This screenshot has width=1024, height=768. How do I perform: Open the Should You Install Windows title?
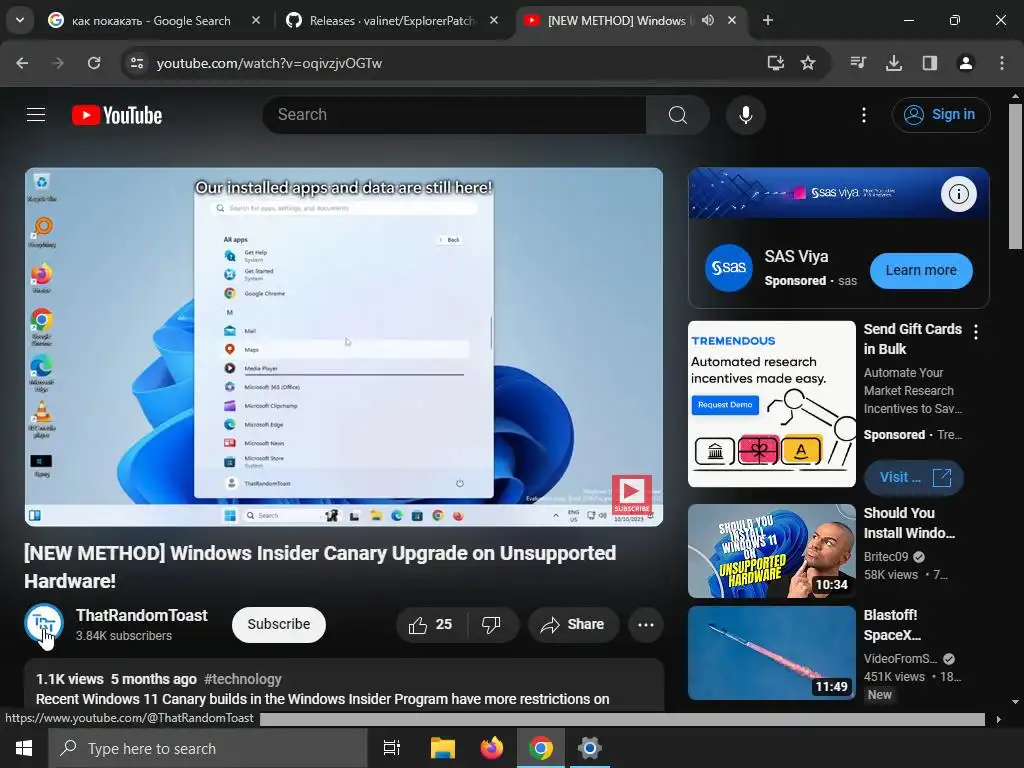(909, 523)
